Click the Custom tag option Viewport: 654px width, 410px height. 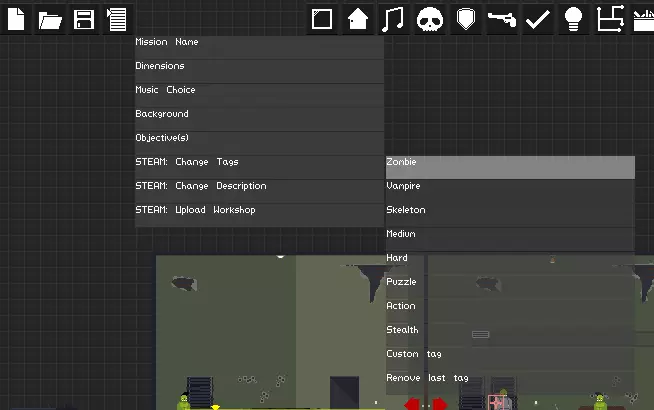[510, 359]
